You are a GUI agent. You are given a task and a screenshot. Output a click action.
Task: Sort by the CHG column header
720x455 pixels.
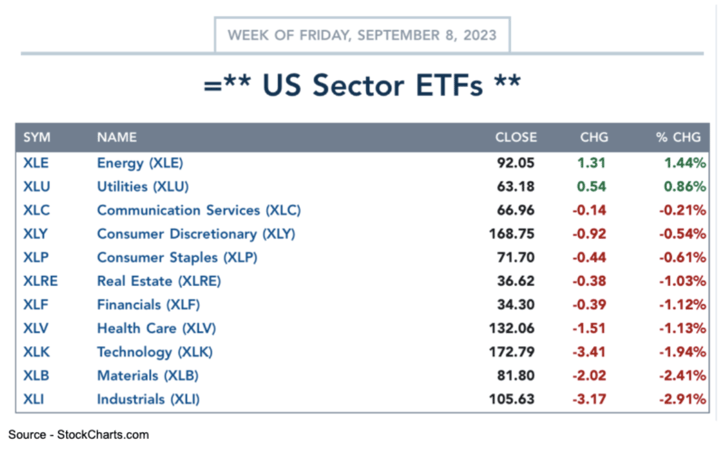(594, 137)
